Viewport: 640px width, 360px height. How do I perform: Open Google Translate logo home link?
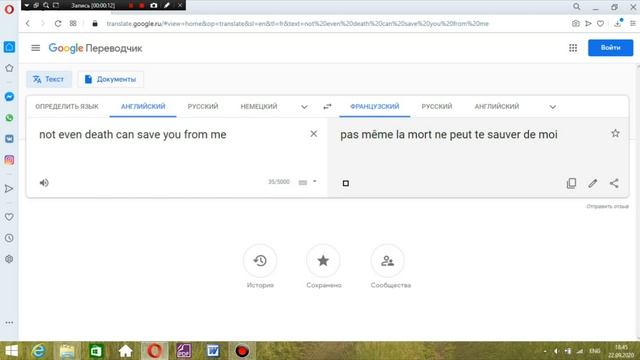[x=95, y=48]
